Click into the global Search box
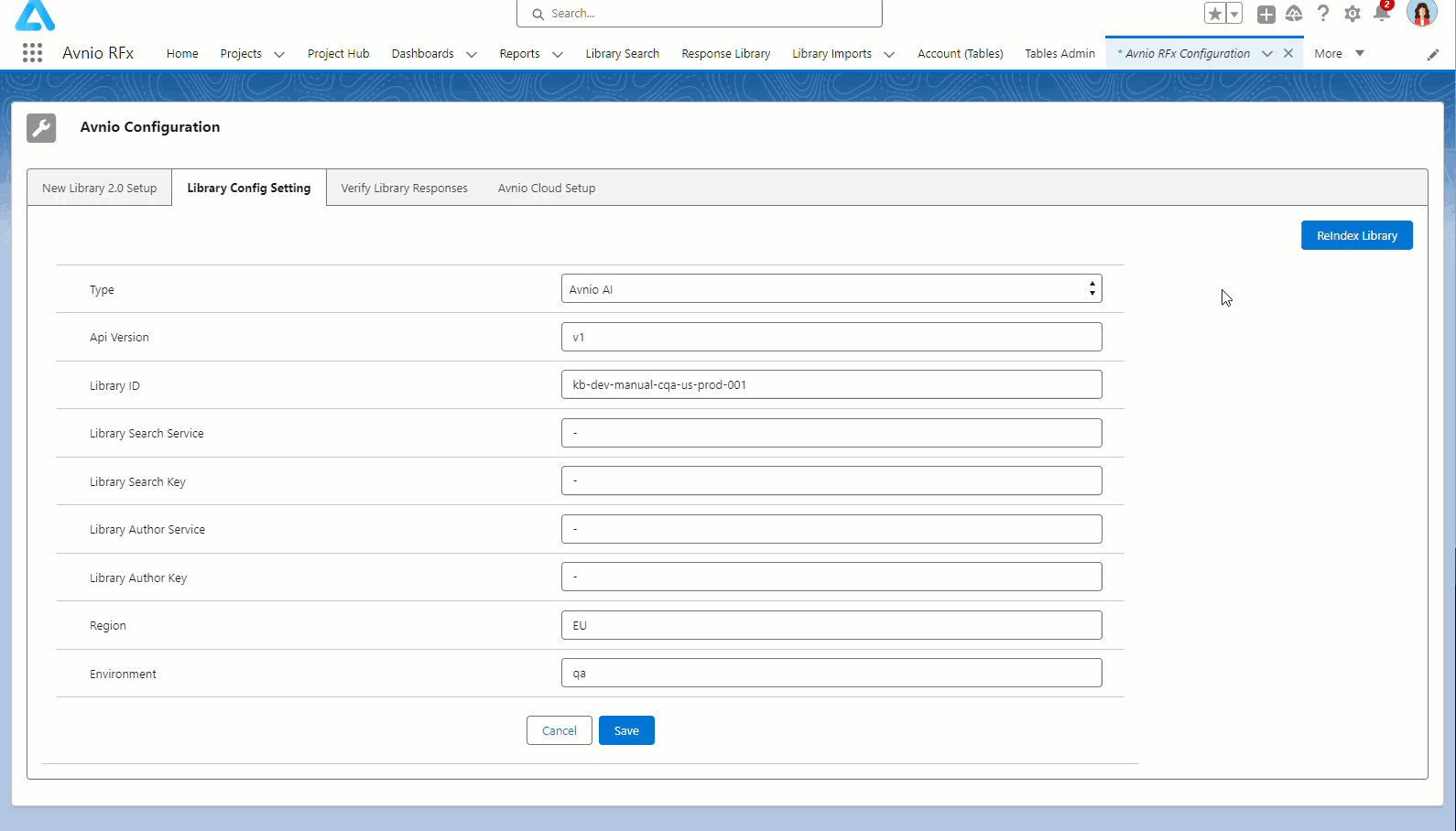Screen dimensions: 1456x831 coord(700,14)
